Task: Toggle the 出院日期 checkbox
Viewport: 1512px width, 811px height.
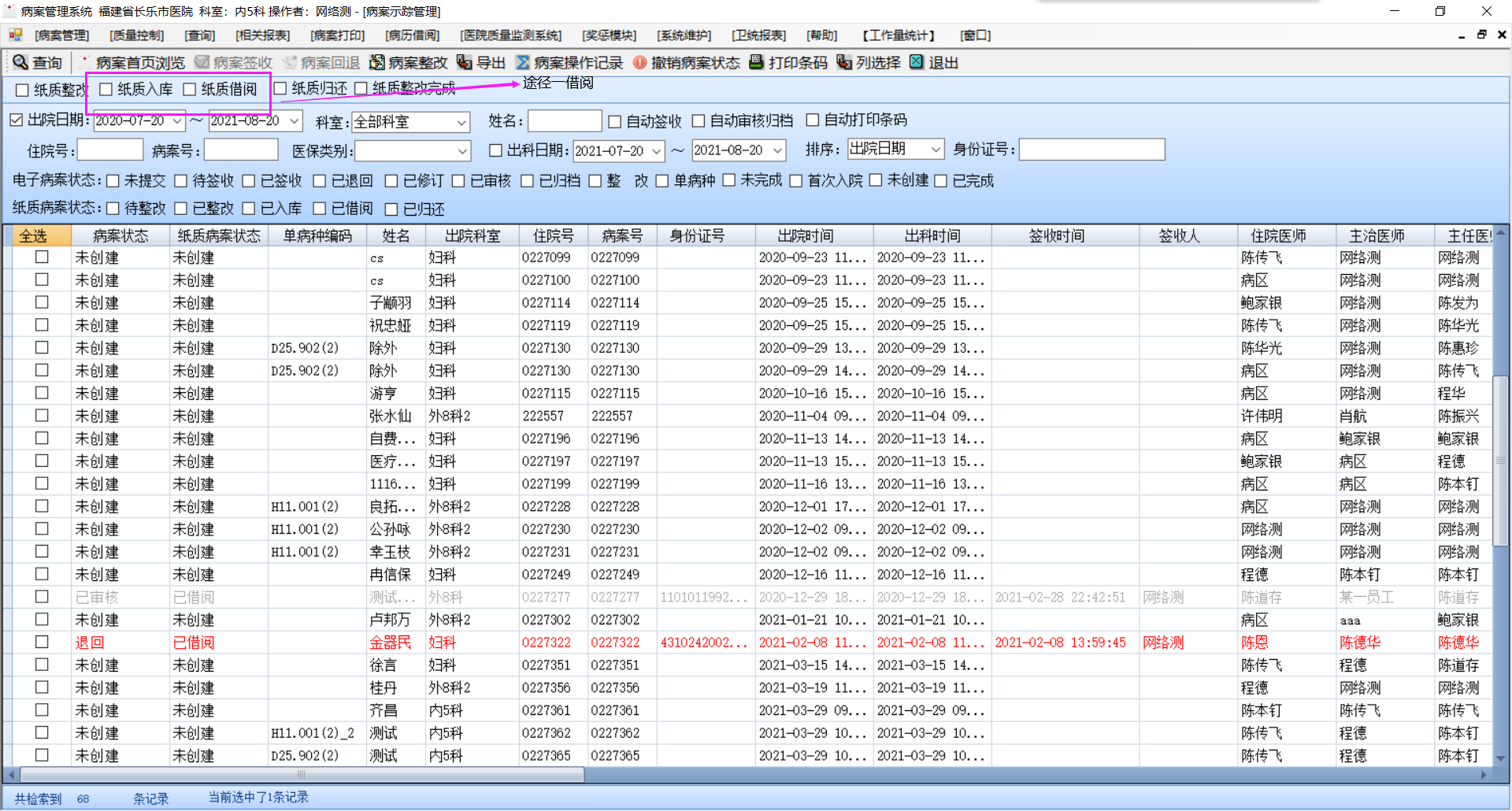Action: click(x=17, y=120)
